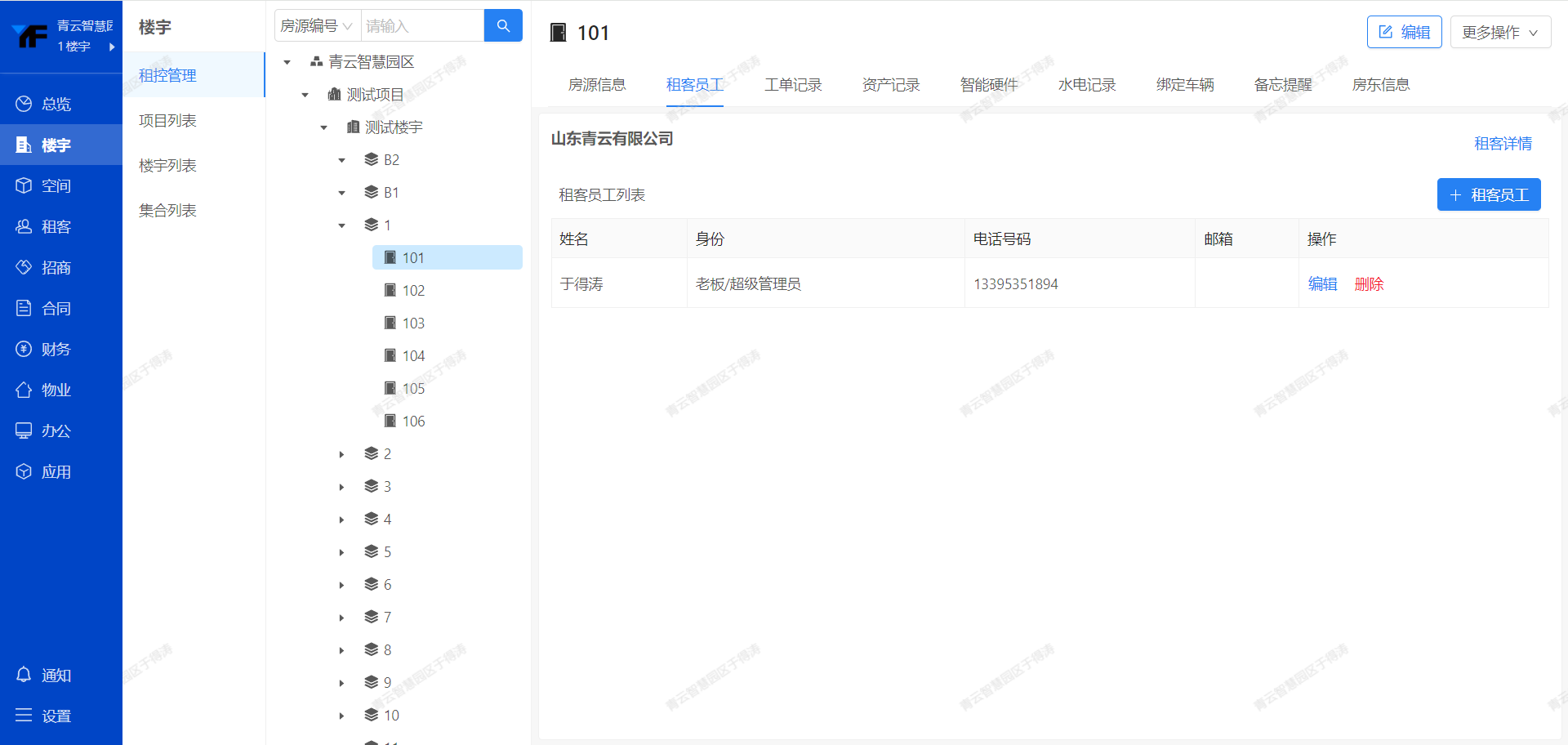Click the 删除 link for 于得涛
Viewport: 1568px width, 745px height.
pyautogui.click(x=1369, y=284)
